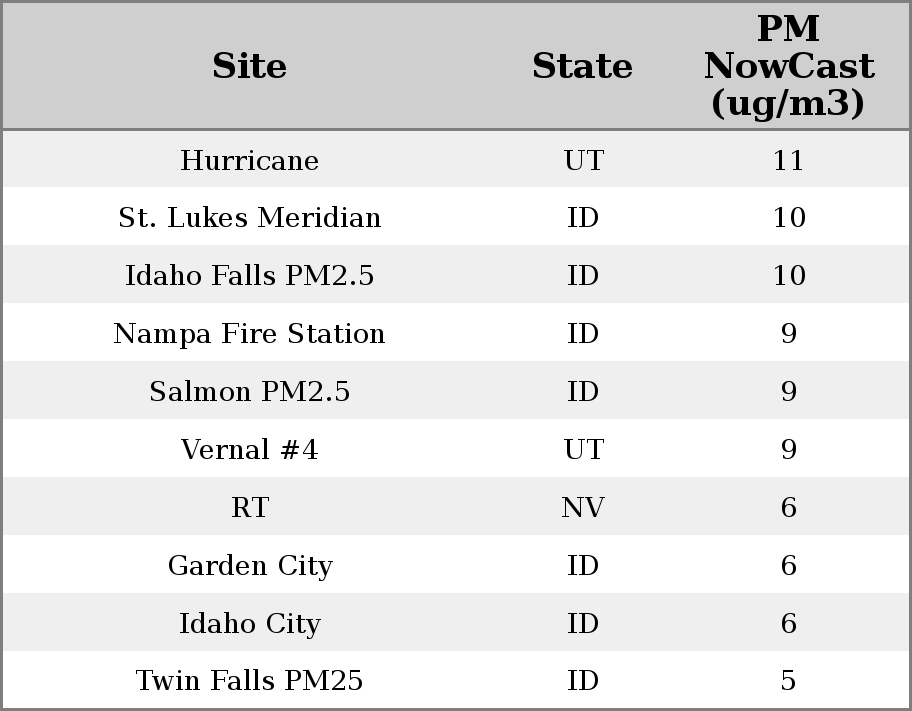Select the Nampa Fire Station row name
The height and width of the screenshot is (711, 912).
click(x=250, y=334)
